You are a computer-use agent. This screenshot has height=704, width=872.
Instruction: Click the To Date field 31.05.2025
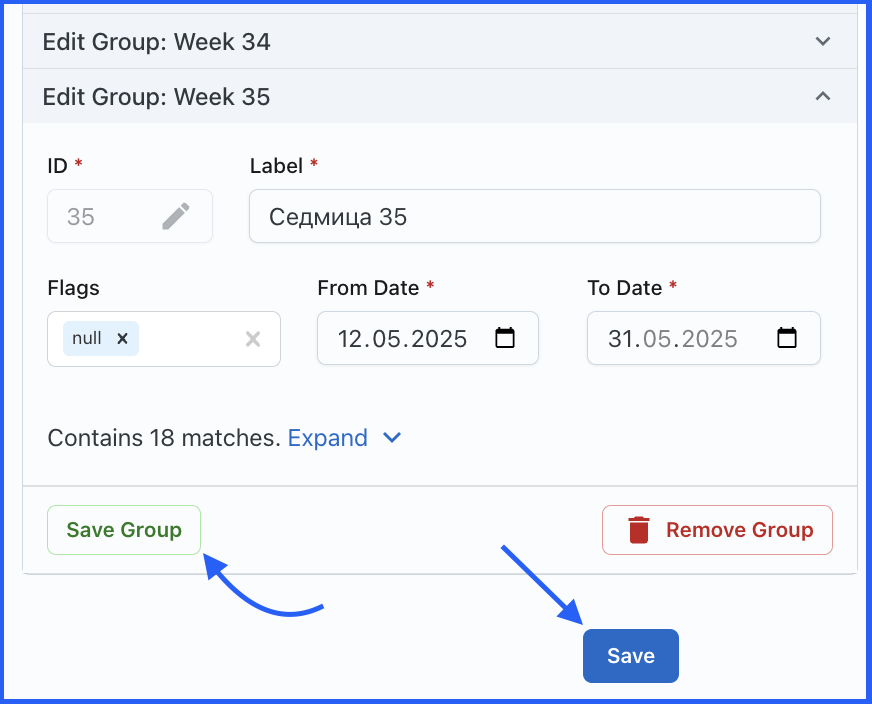coord(673,338)
